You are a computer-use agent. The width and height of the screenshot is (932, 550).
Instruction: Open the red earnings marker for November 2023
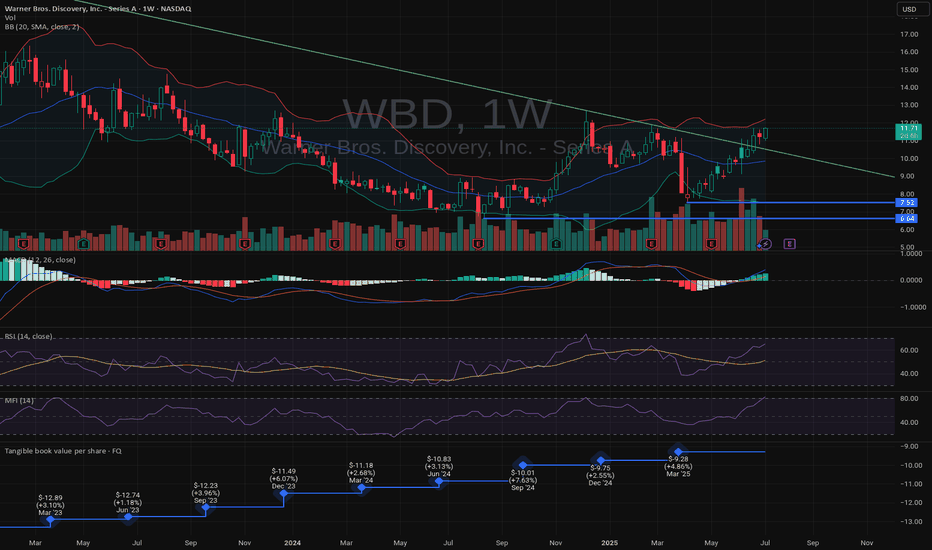pyautogui.click(x=244, y=244)
